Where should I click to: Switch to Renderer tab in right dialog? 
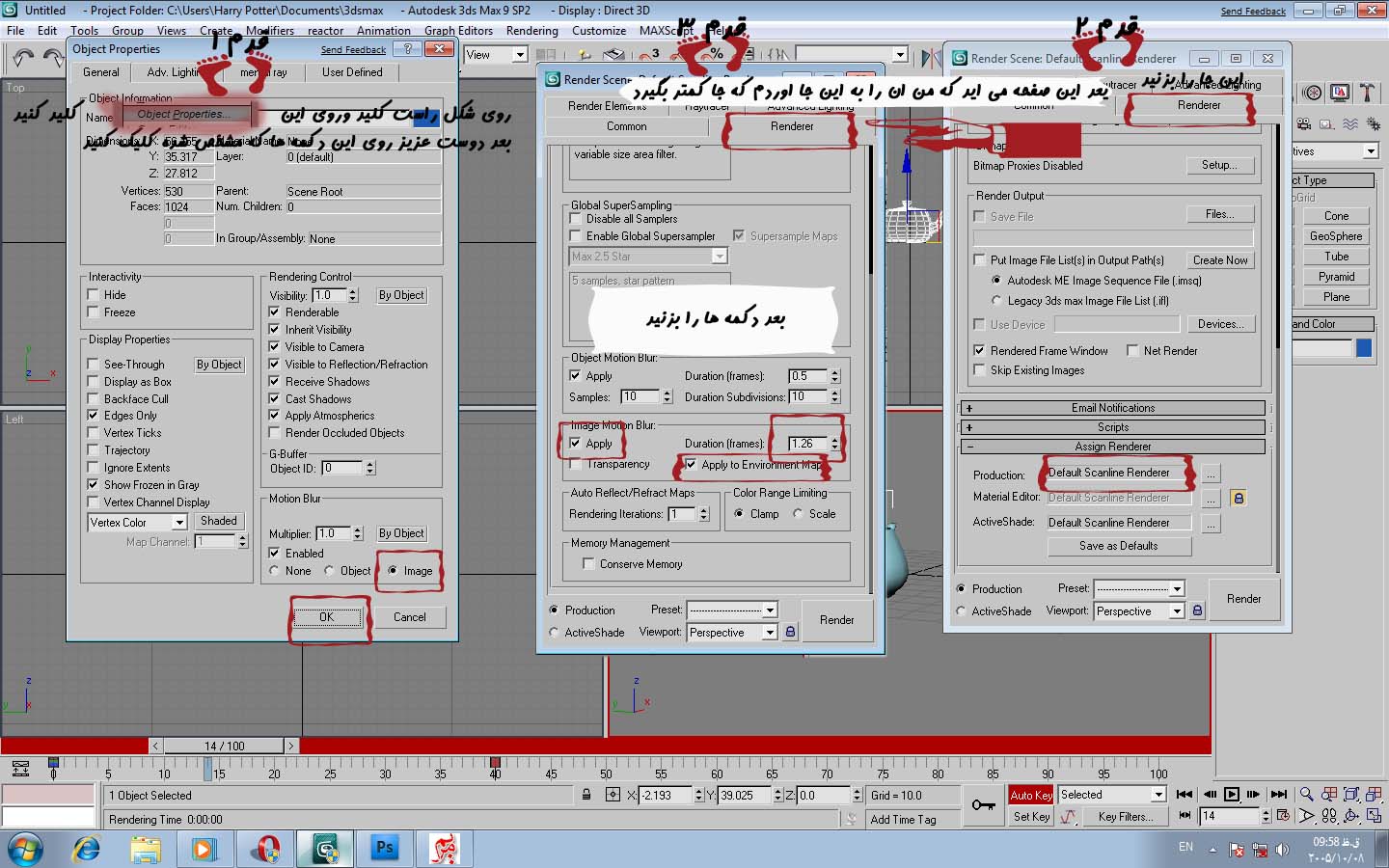click(1198, 105)
